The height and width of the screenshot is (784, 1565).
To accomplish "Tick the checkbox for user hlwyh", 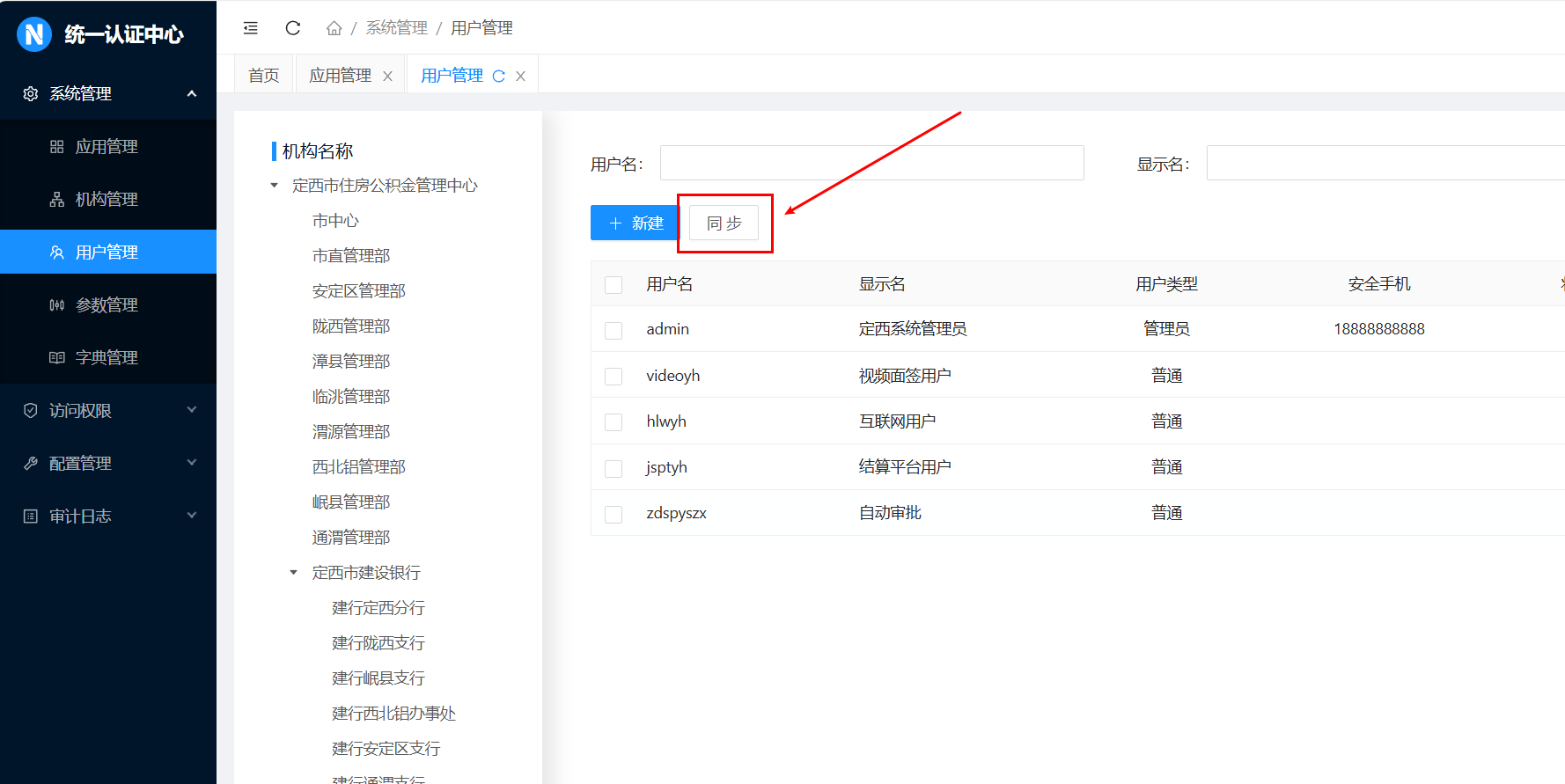I will tap(614, 422).
